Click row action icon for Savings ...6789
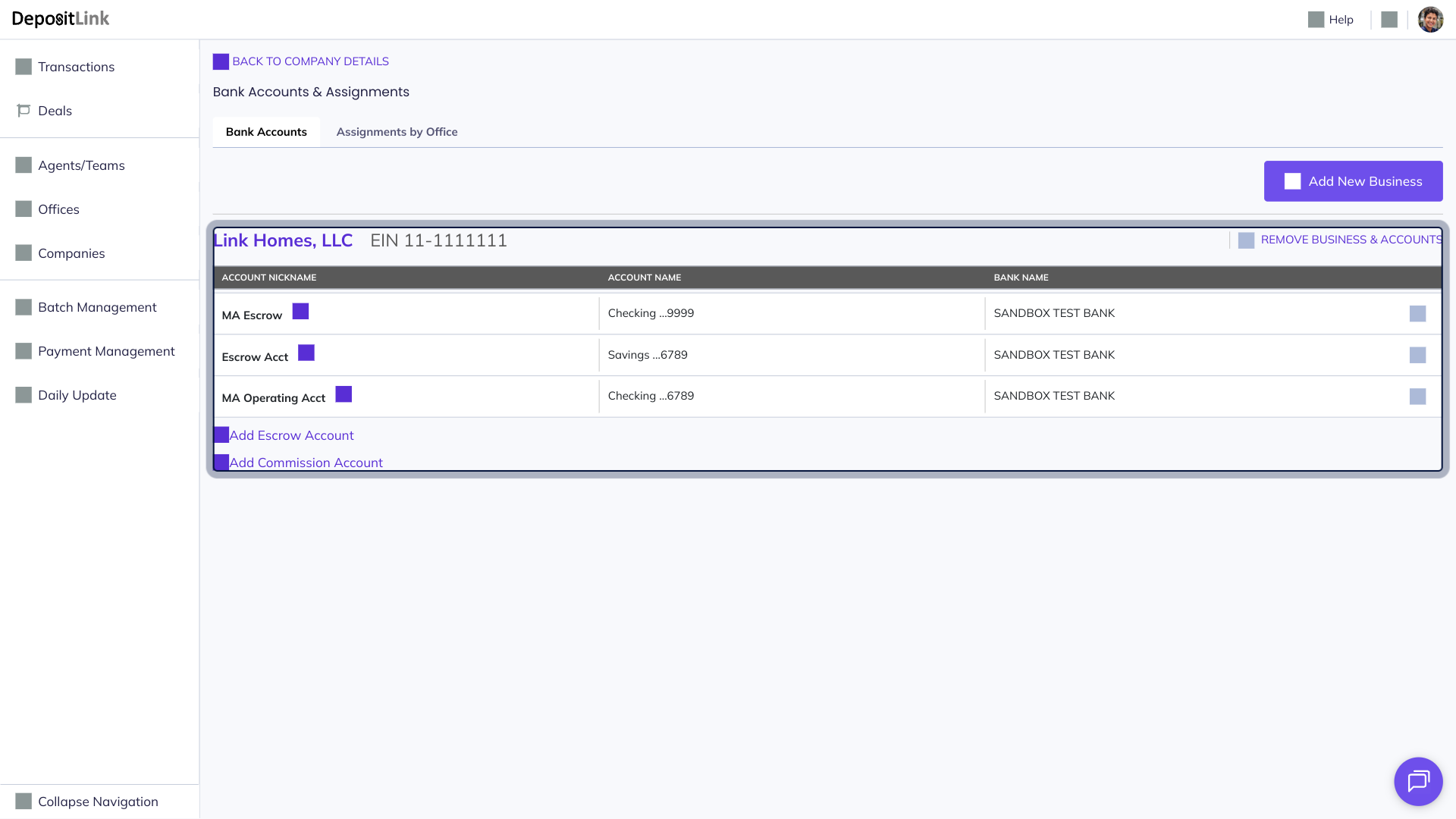 1417,355
